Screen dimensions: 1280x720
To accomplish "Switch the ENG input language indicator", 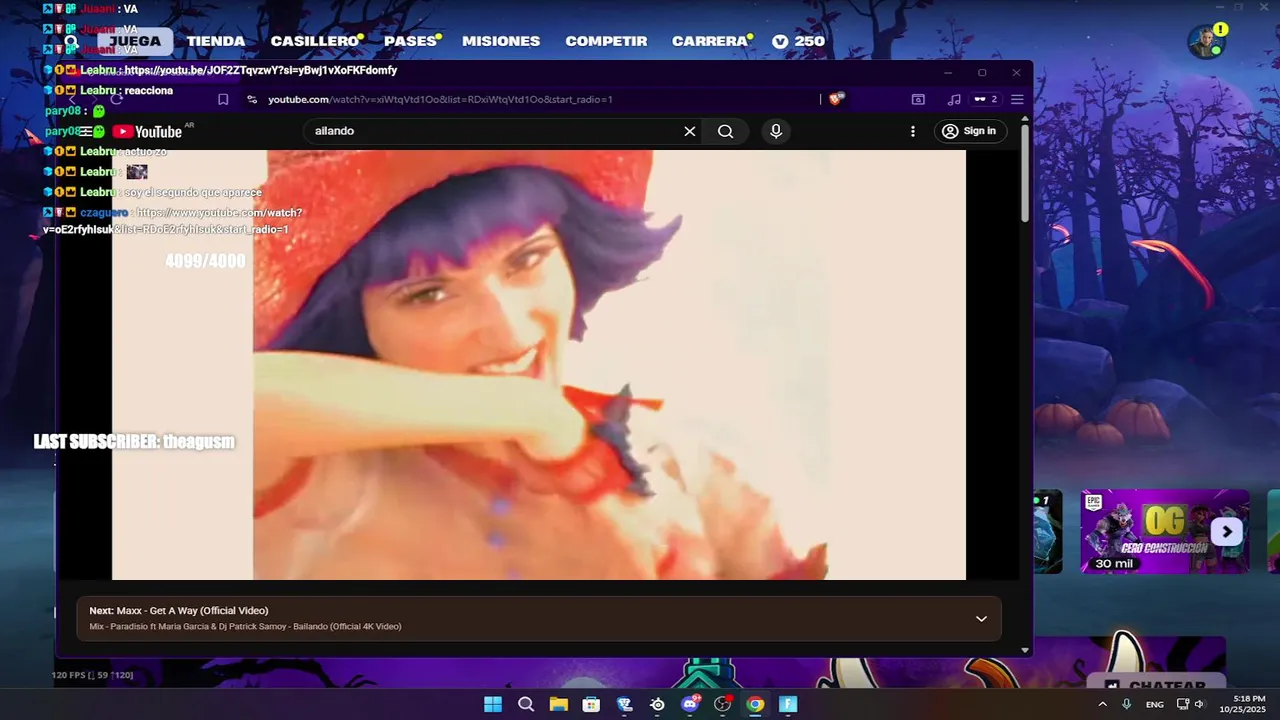I will tap(1154, 704).
